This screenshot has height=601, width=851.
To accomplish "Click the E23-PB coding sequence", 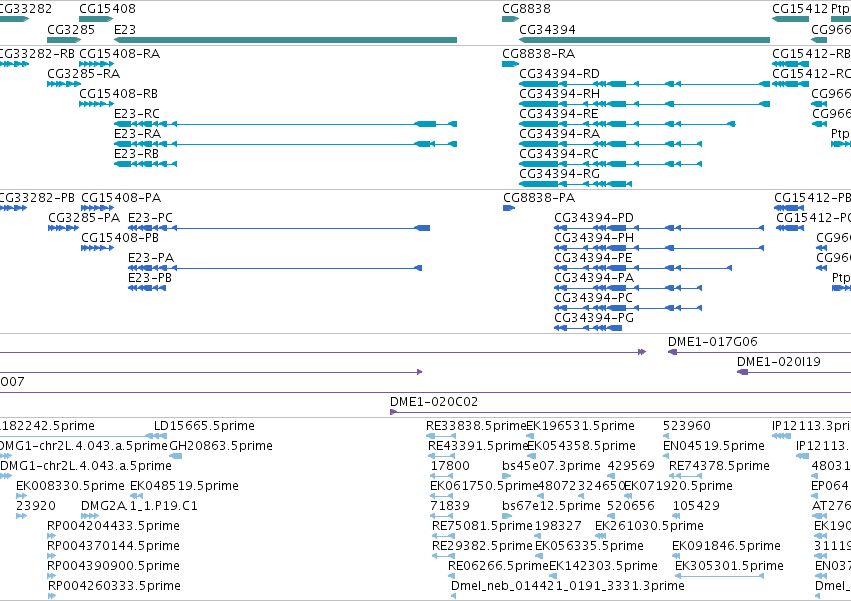I will point(147,288).
